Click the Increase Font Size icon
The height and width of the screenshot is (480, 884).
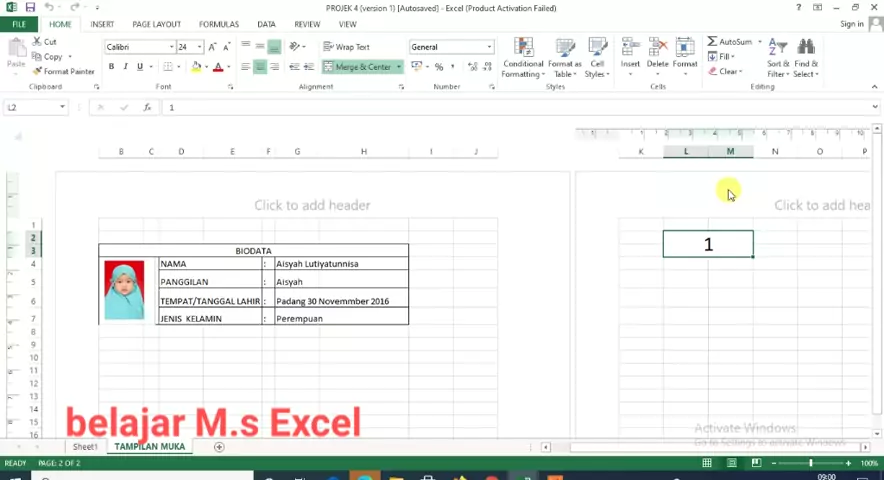216,47
